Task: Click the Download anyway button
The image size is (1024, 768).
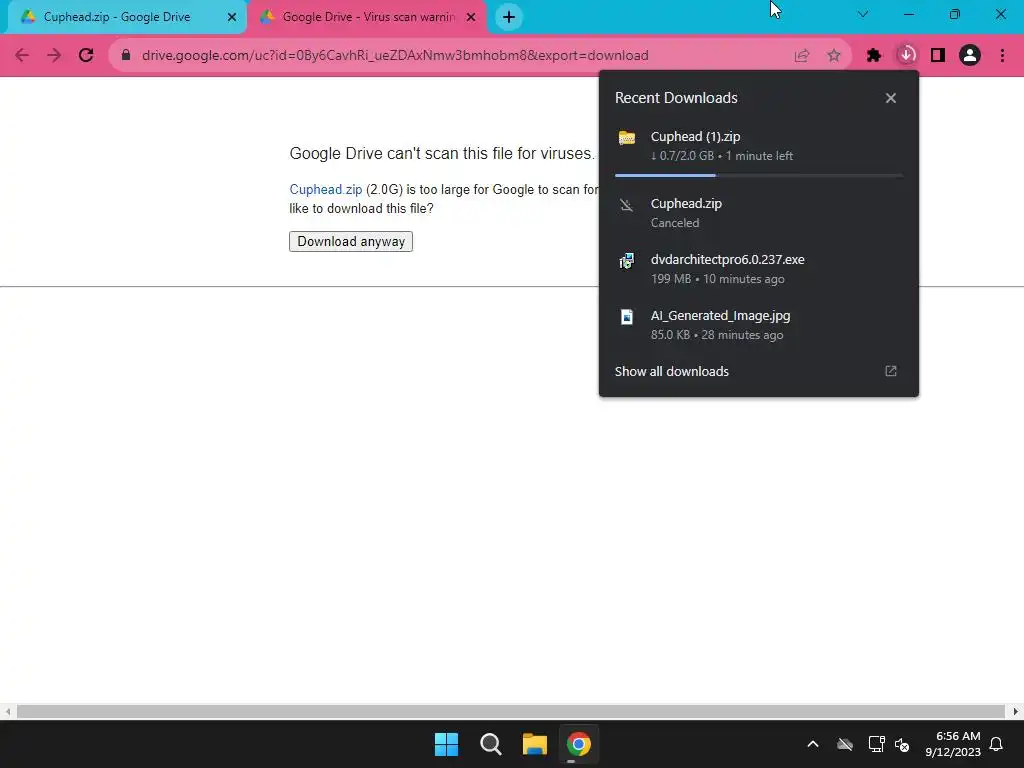Action: pos(351,242)
